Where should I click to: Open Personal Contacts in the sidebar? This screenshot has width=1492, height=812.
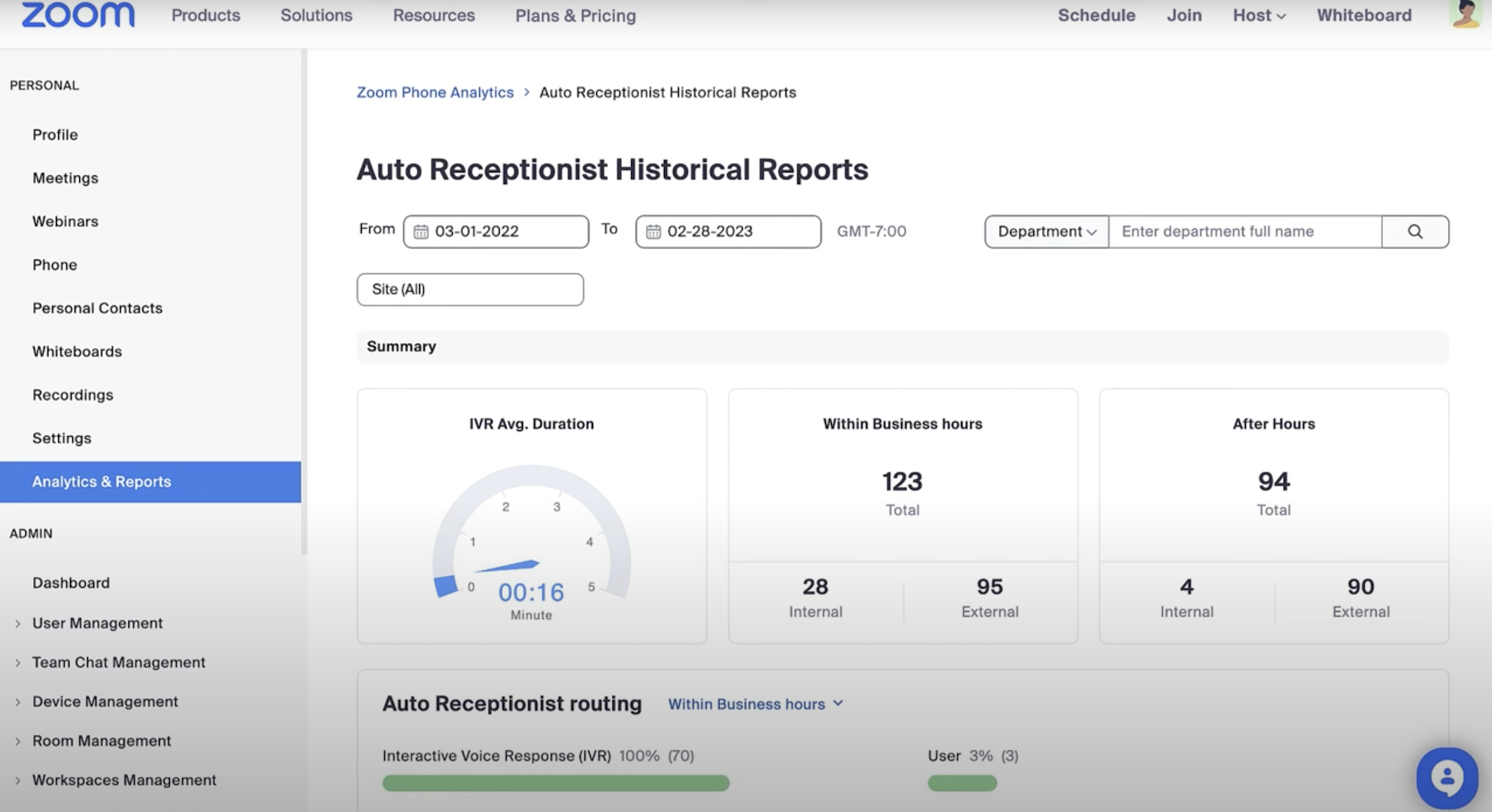[x=98, y=308]
